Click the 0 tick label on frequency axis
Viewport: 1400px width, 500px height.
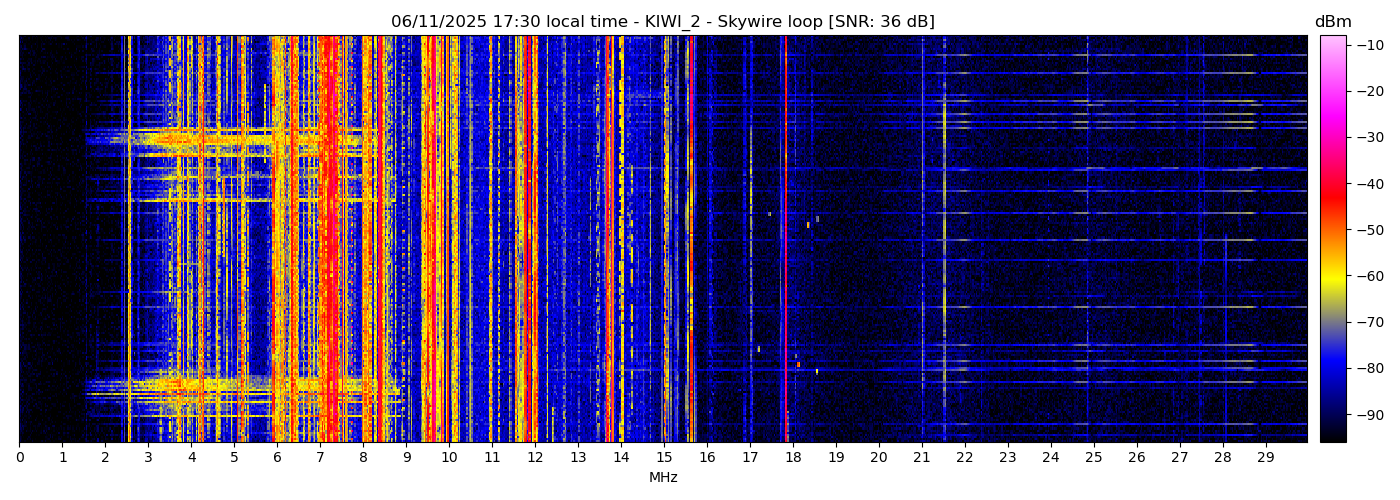pos(20,457)
